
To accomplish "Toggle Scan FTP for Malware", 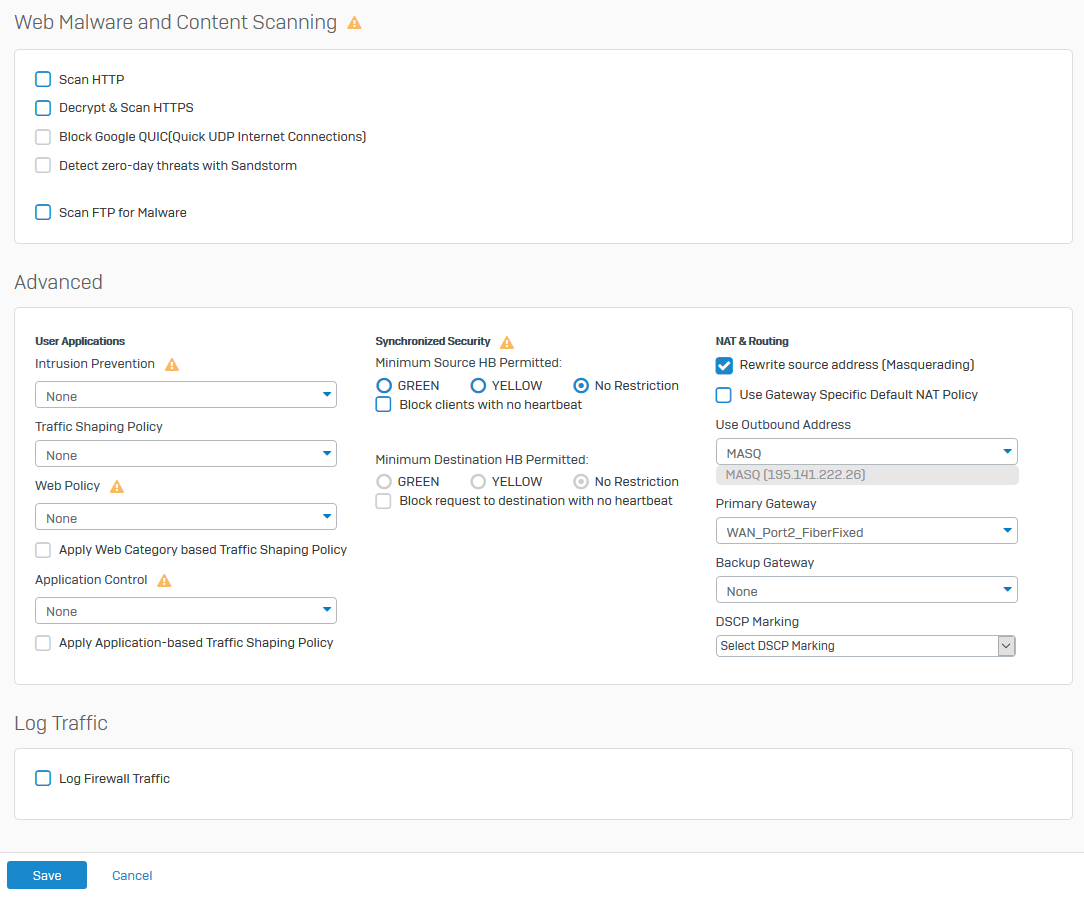I will click(x=43, y=212).
